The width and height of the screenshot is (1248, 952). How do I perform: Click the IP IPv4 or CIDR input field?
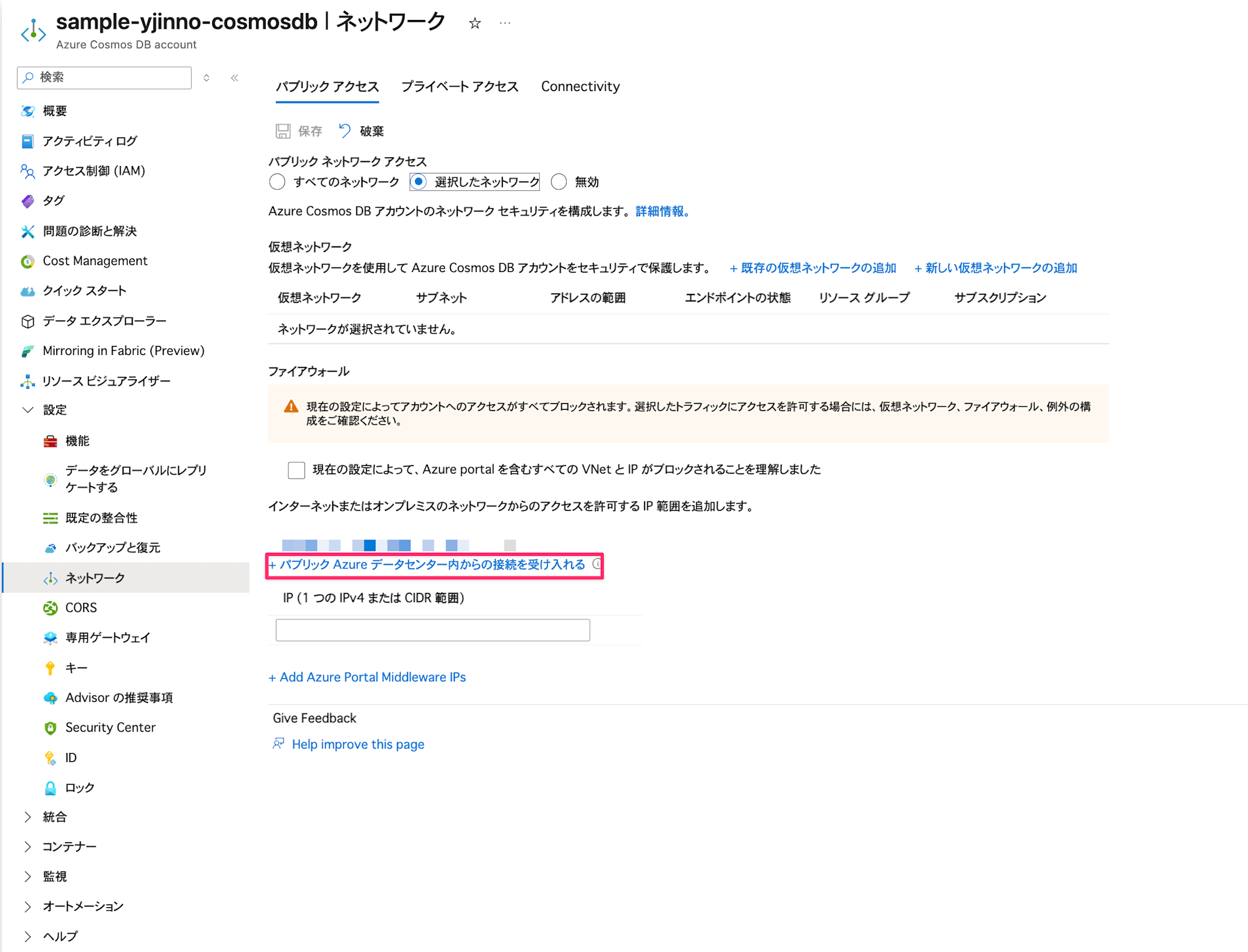click(433, 630)
